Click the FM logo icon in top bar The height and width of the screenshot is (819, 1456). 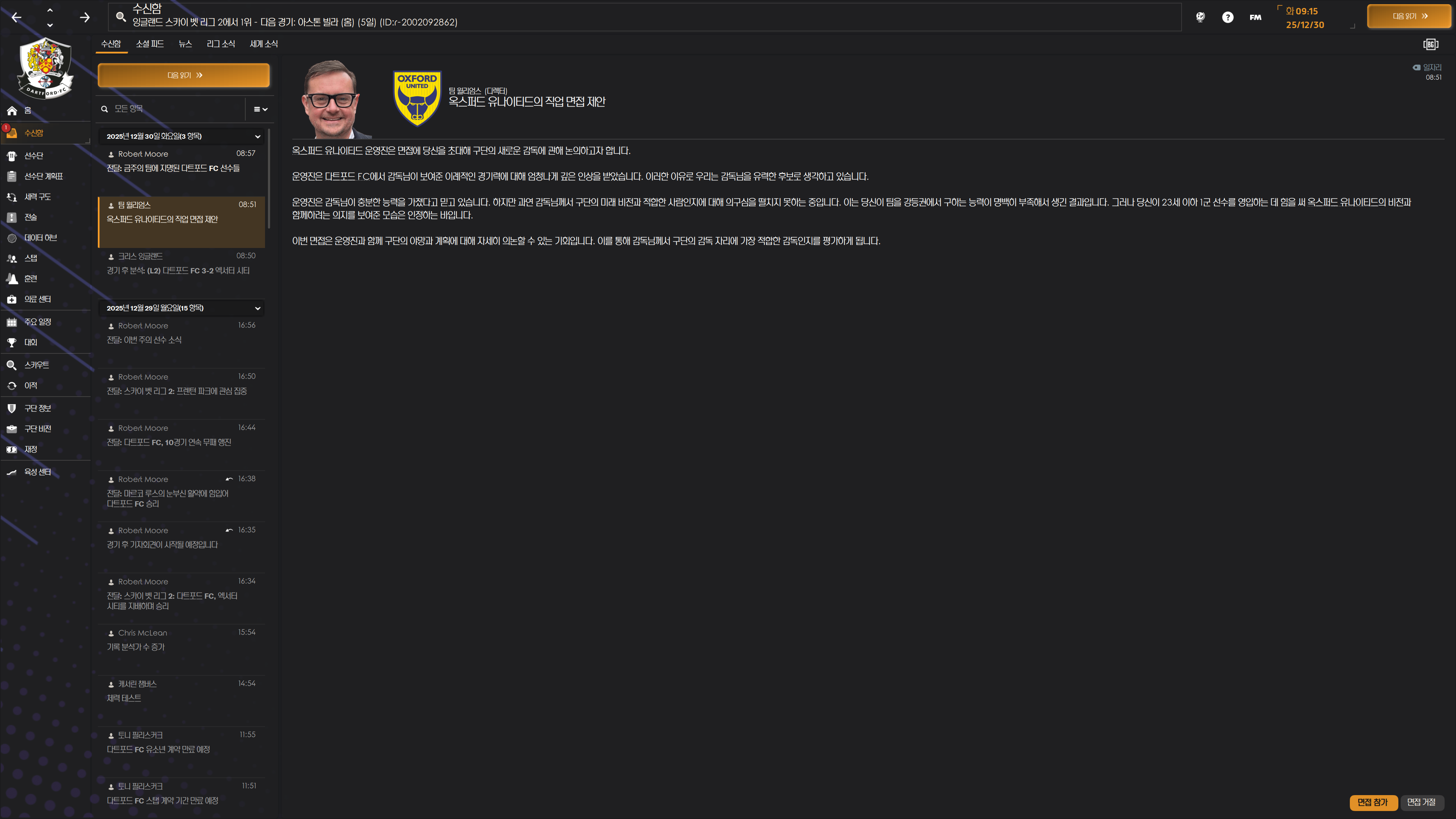[x=1255, y=17]
